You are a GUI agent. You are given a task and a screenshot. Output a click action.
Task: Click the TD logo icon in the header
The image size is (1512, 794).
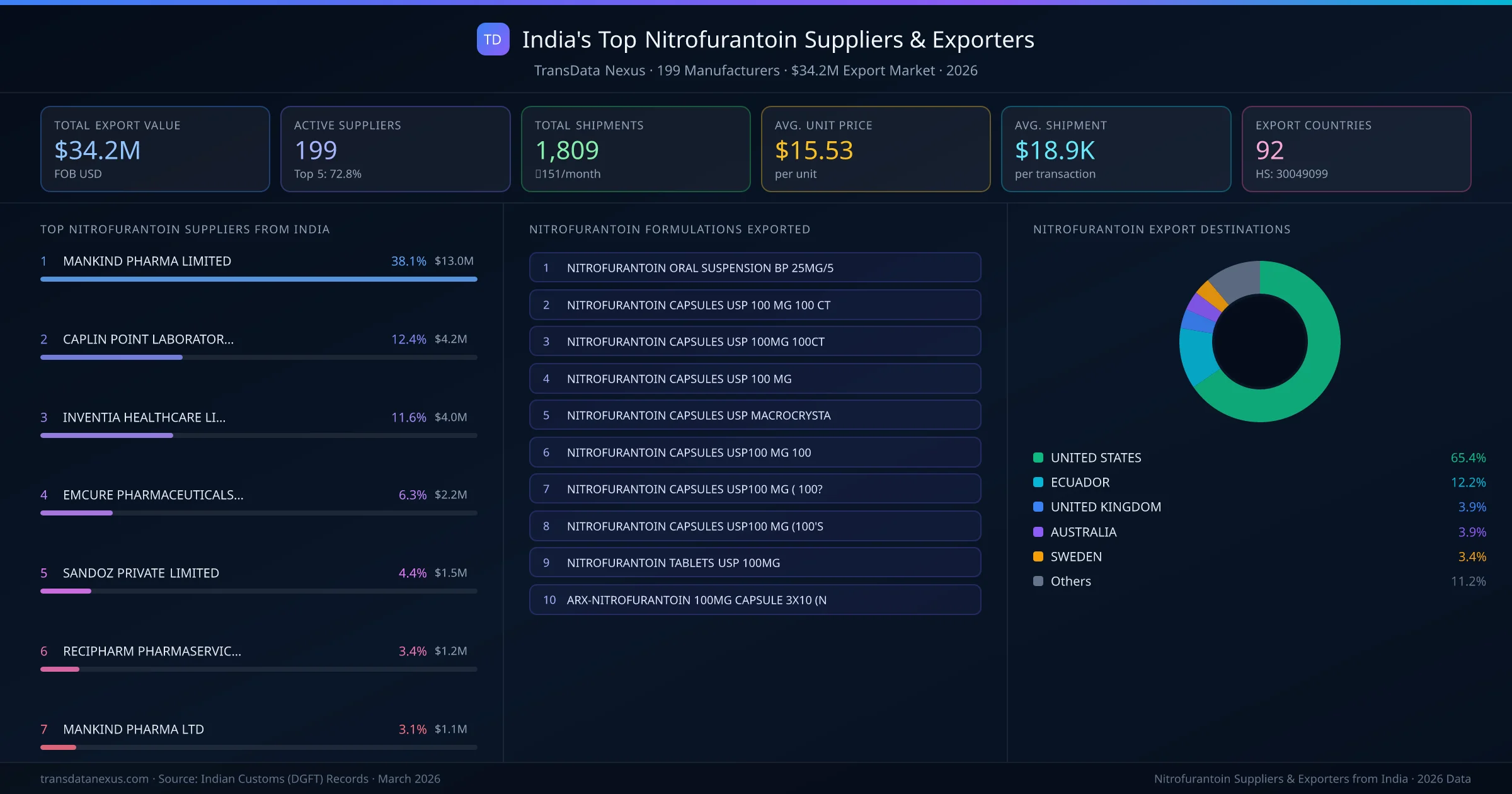(x=493, y=39)
